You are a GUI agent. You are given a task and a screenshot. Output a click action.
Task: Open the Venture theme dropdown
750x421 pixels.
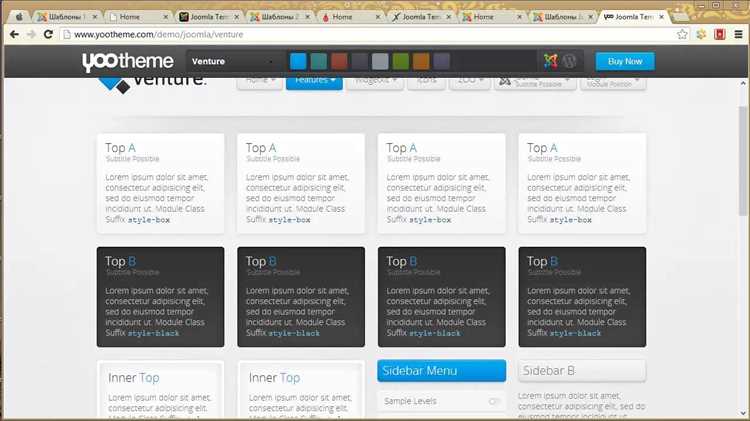tap(232, 61)
